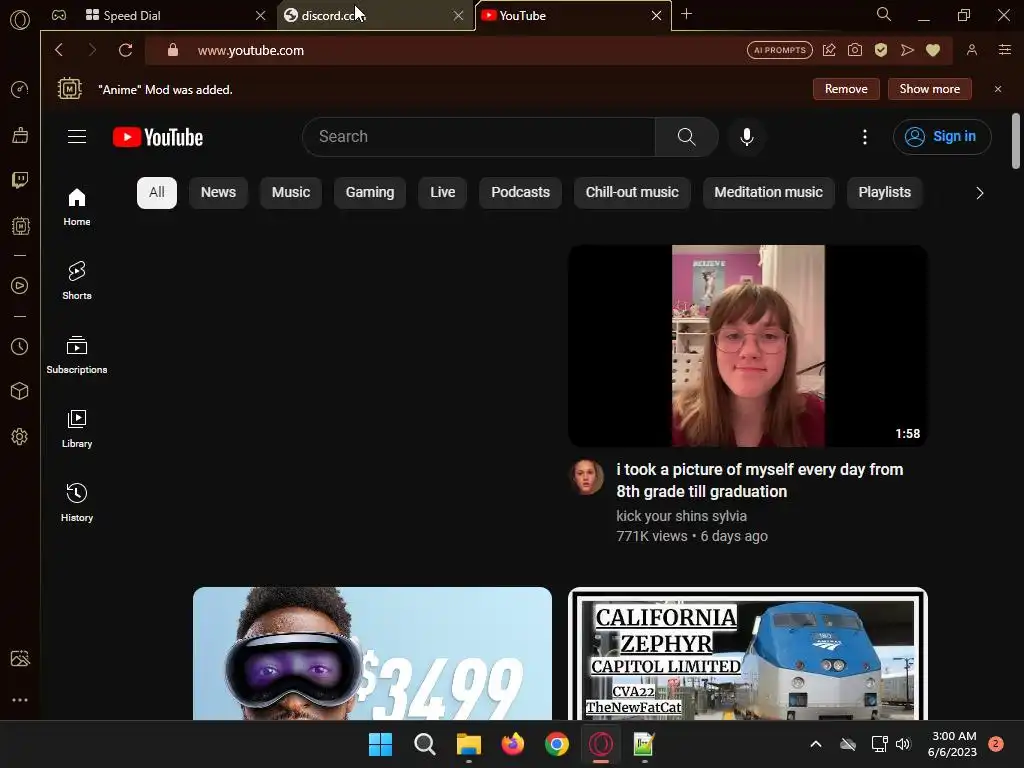
Task: Open Windows Start menu on taskbar
Action: point(380,744)
